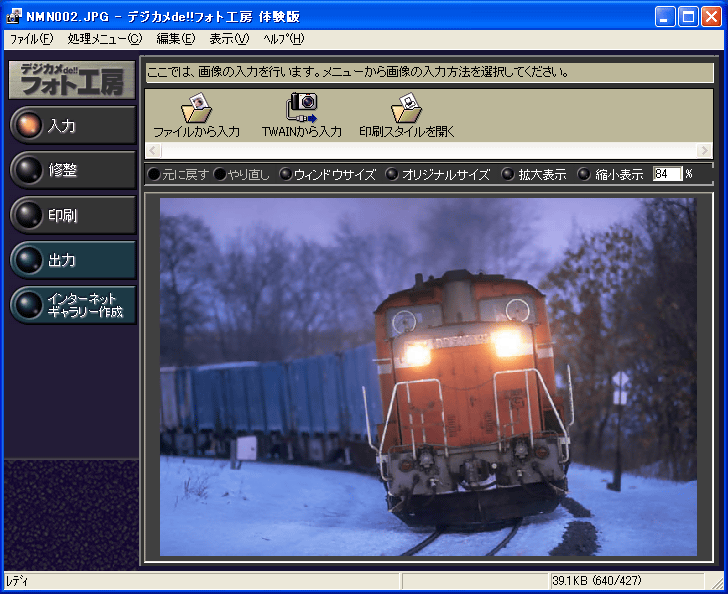
Task: Open the ヘルプ(H) menu
Action: pyautogui.click(x=283, y=39)
